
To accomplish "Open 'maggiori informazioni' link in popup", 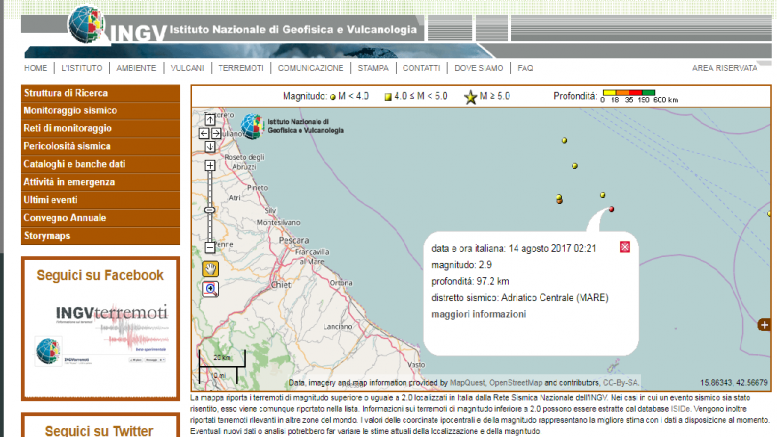I will click(x=478, y=314).
